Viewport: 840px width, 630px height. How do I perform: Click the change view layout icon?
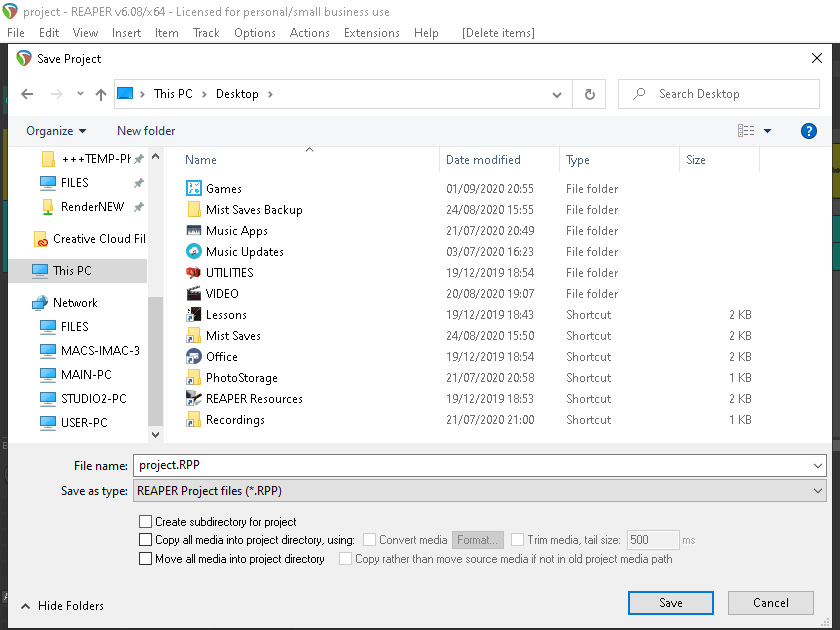[x=746, y=131]
